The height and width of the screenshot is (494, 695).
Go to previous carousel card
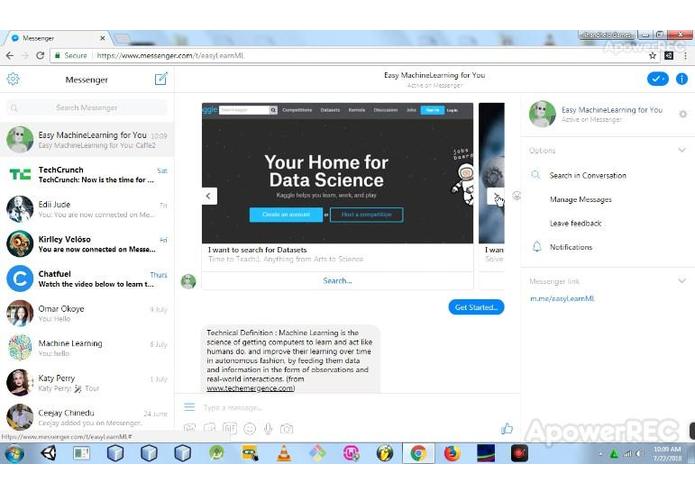click(x=209, y=196)
